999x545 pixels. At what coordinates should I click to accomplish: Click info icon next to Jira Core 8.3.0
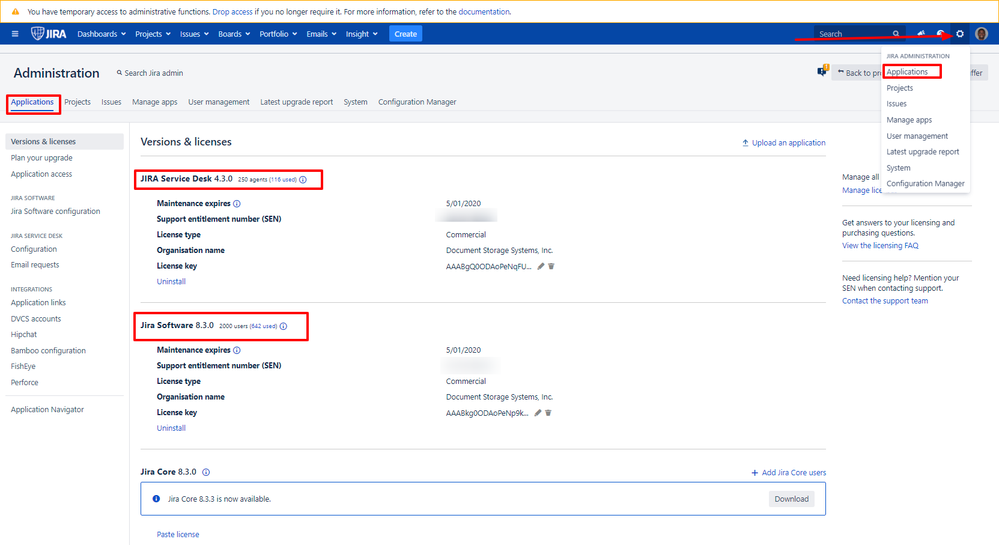pyautogui.click(x=206, y=472)
